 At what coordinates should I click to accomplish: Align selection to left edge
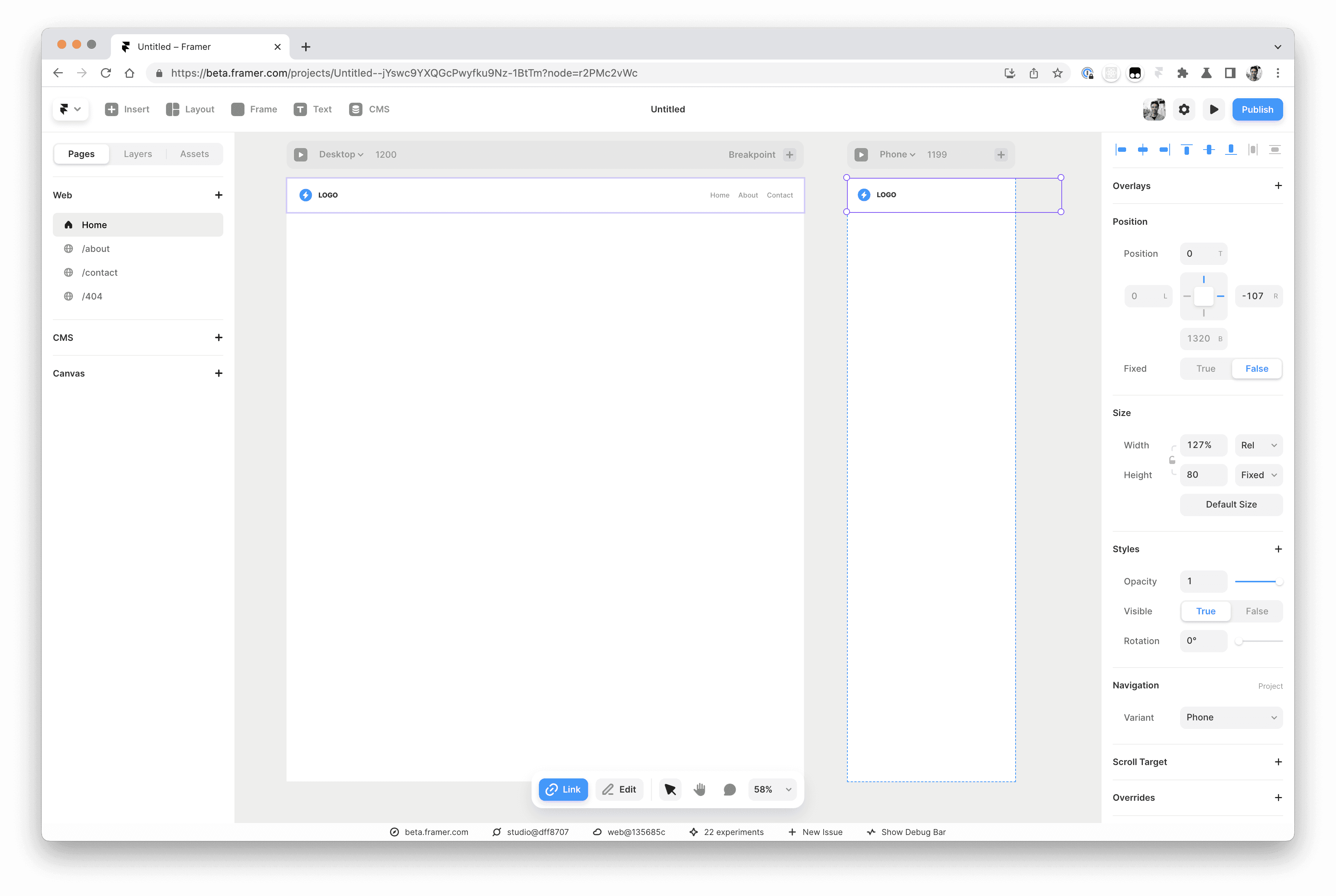click(x=1121, y=150)
